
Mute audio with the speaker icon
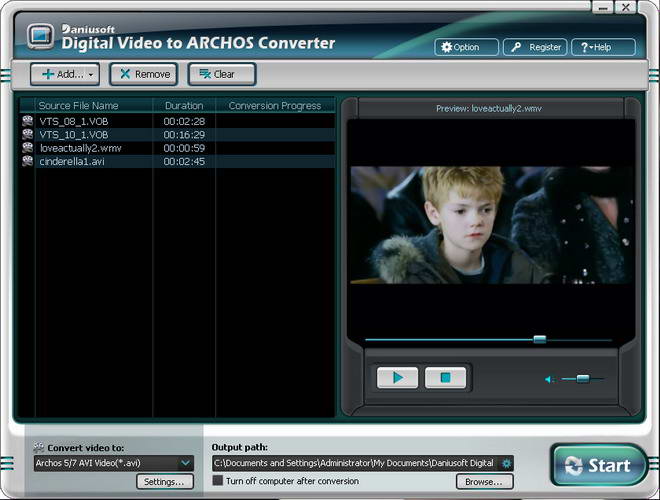pyautogui.click(x=549, y=380)
